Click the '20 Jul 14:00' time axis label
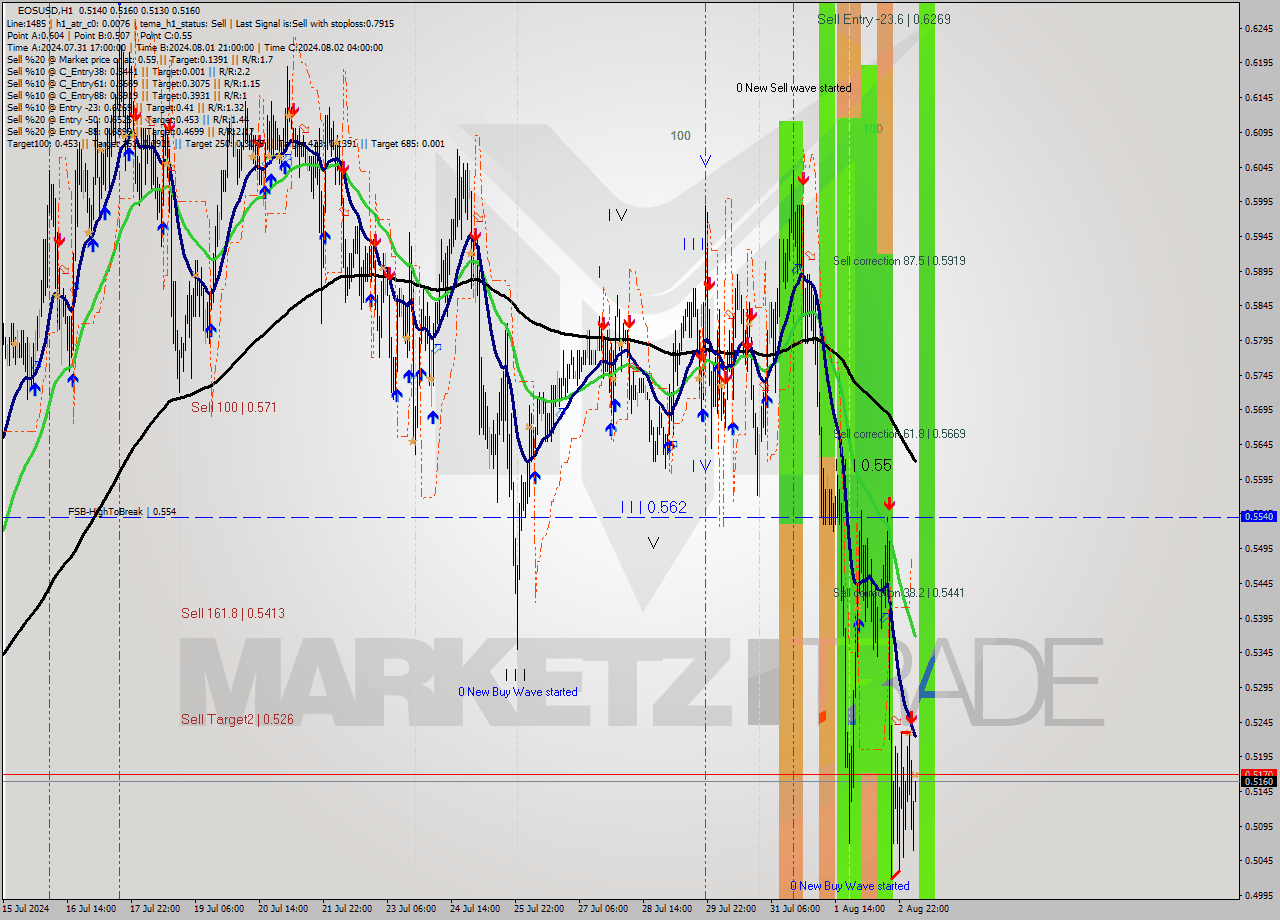Viewport: 1280px width, 920px height. (283, 909)
